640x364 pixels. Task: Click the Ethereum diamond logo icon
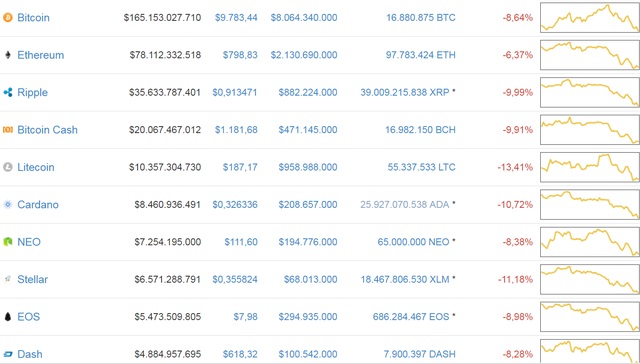(8, 55)
